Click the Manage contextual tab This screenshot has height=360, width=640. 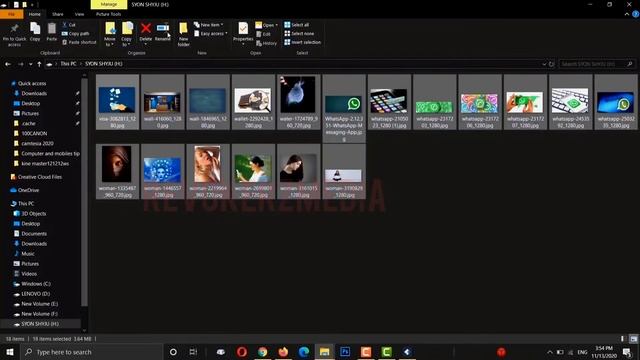pyautogui.click(x=109, y=4)
